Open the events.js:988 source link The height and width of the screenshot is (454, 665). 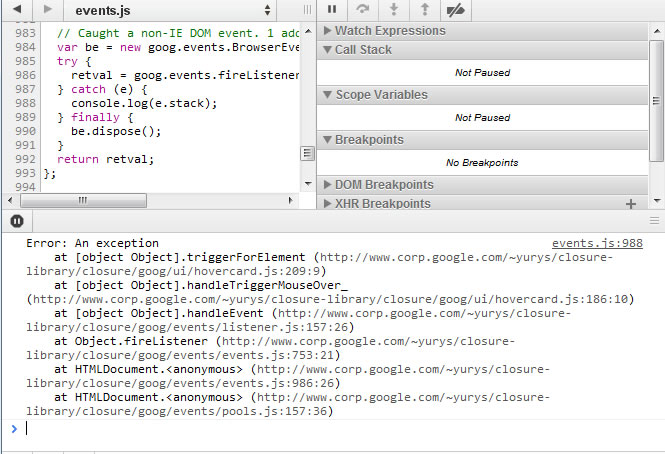pyautogui.click(x=596, y=243)
